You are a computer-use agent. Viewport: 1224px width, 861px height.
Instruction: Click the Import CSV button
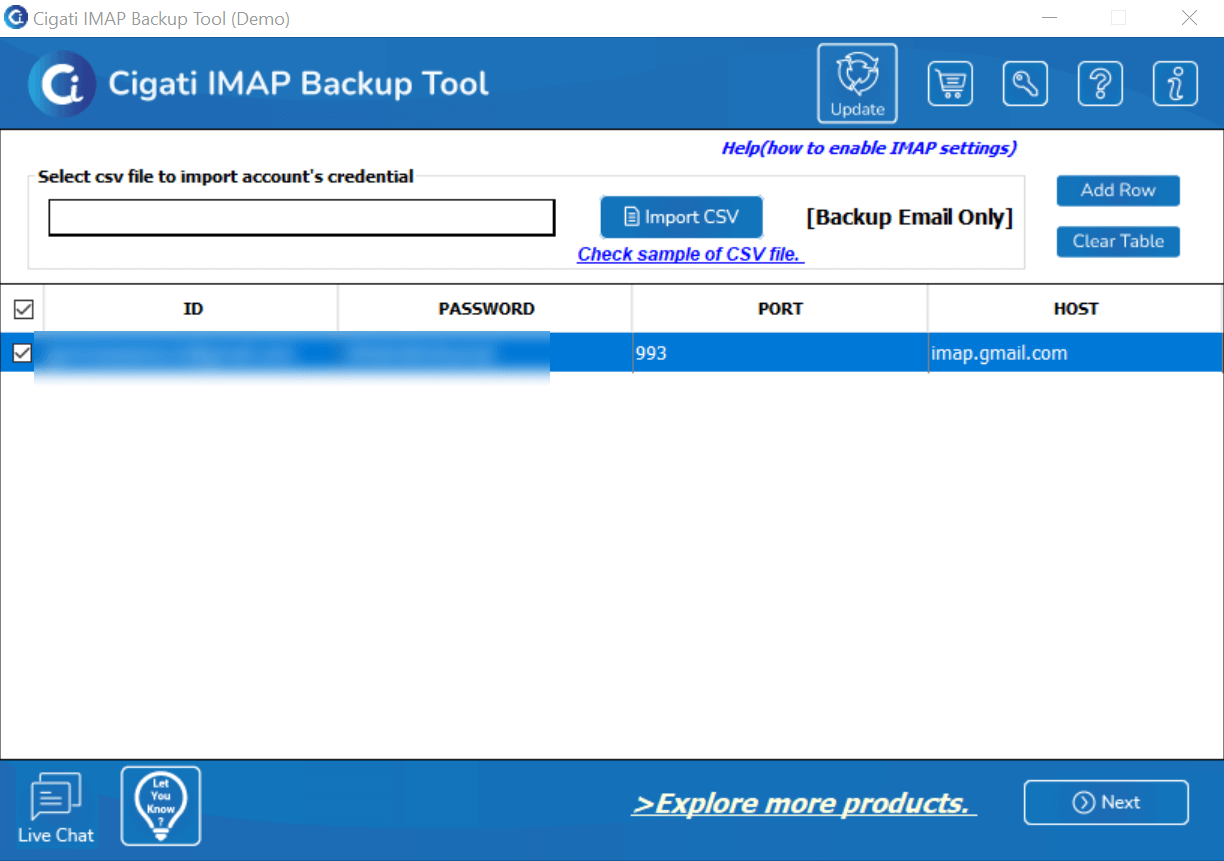[682, 217]
